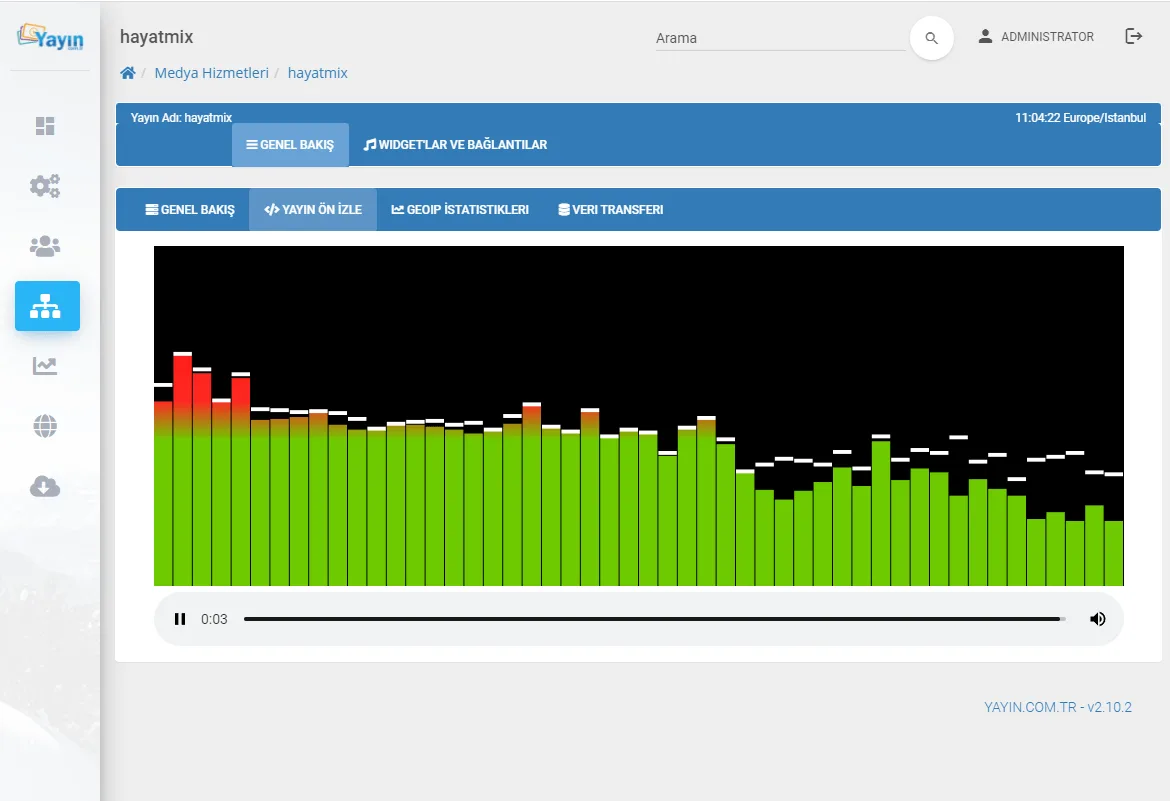Image resolution: width=1170 pixels, height=801 pixels.
Task: Open Medya Hizmetleri breadcrumb link
Action: (x=211, y=73)
